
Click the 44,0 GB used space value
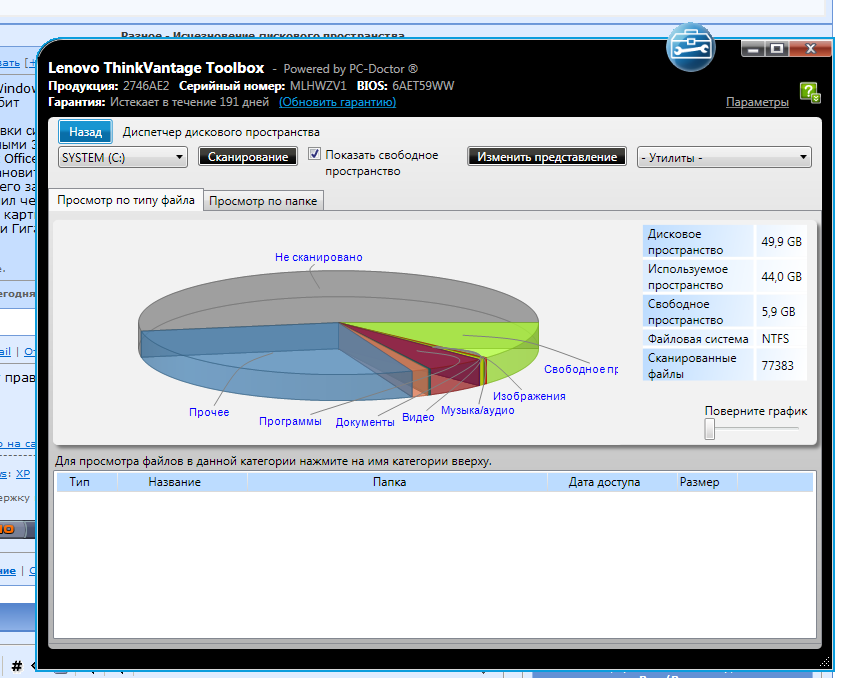pyautogui.click(x=781, y=277)
